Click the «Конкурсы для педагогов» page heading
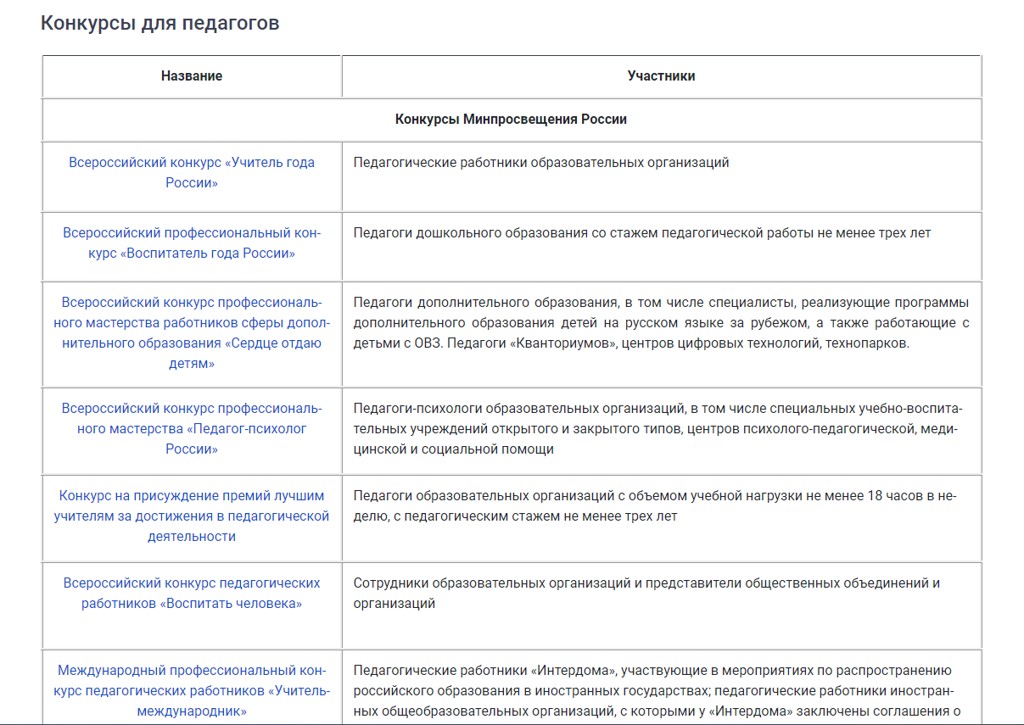The width and height of the screenshot is (1024, 725). [x=160, y=23]
